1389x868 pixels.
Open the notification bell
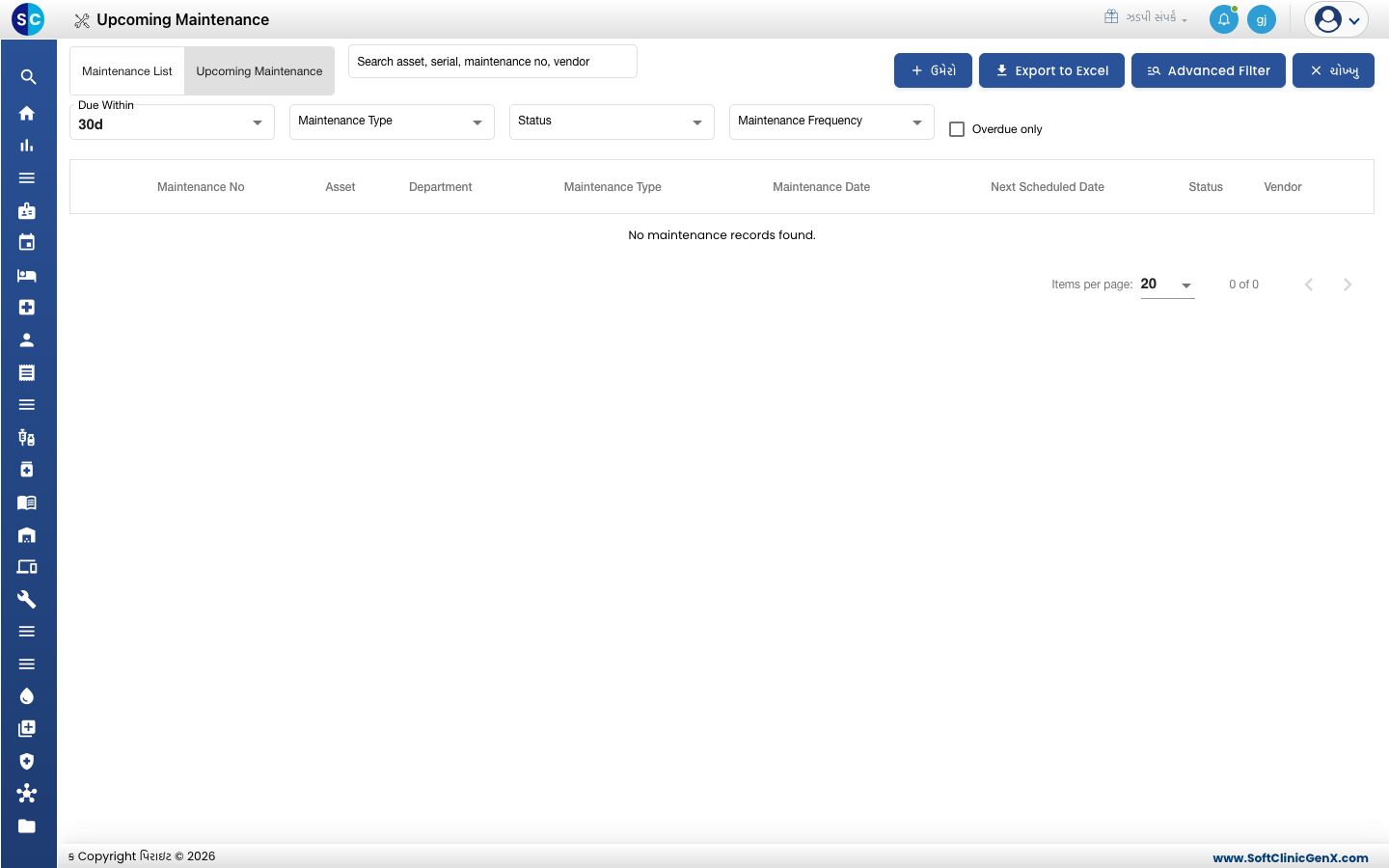click(1224, 19)
